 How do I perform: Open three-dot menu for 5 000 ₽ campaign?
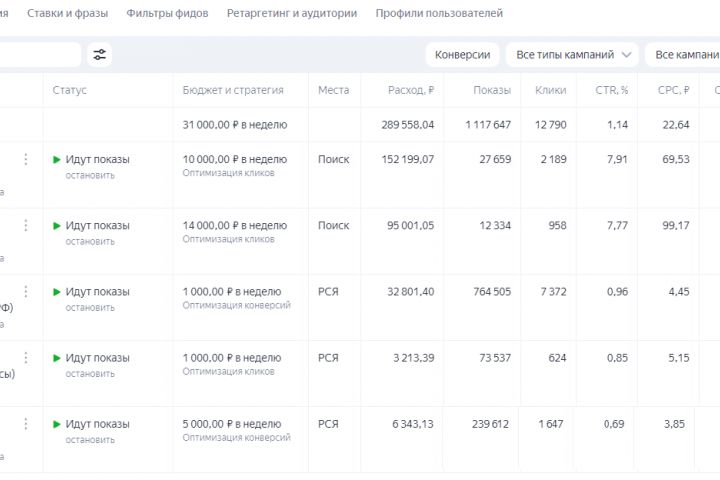click(26, 423)
